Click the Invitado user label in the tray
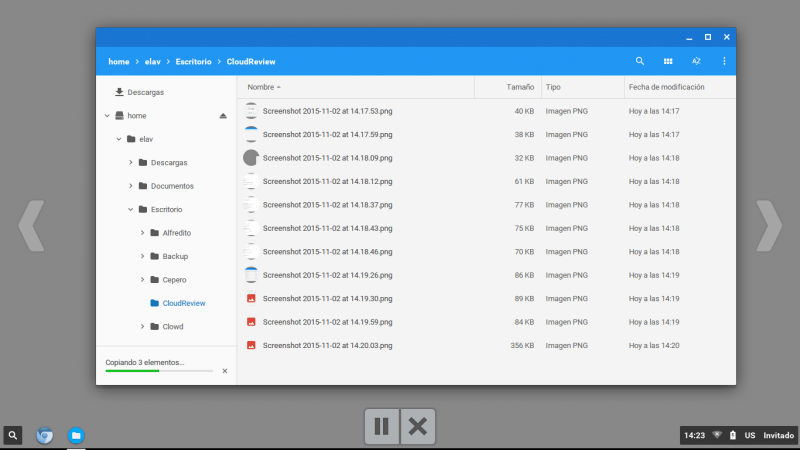The height and width of the screenshot is (450, 800). pyautogui.click(x=778, y=435)
